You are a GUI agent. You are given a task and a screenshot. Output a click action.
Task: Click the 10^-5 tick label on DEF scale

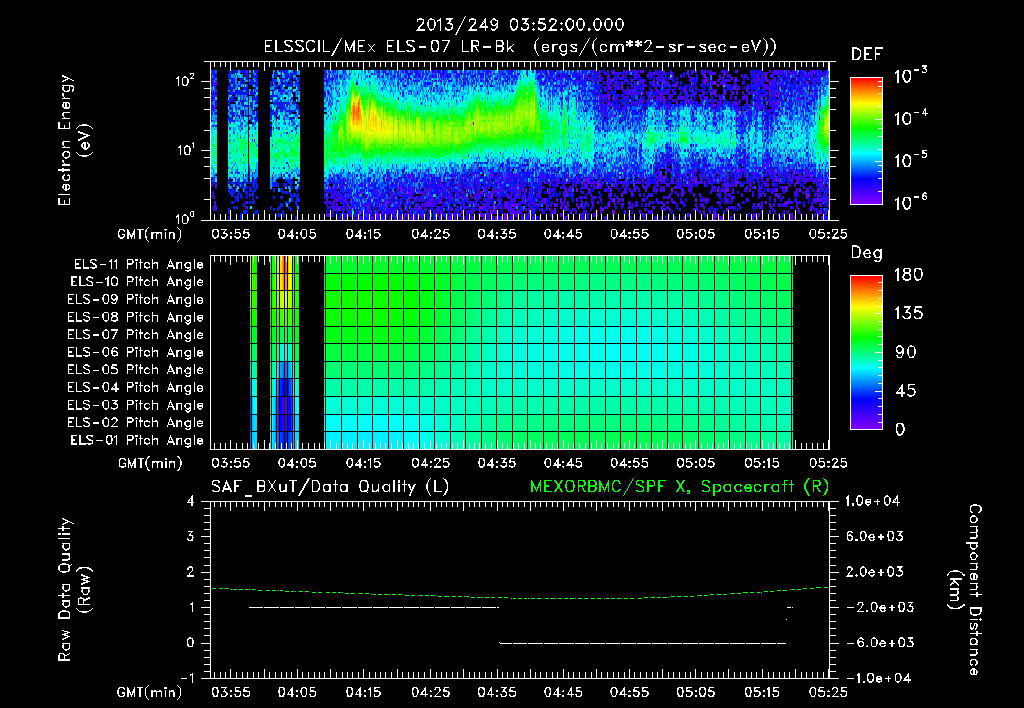point(910,159)
